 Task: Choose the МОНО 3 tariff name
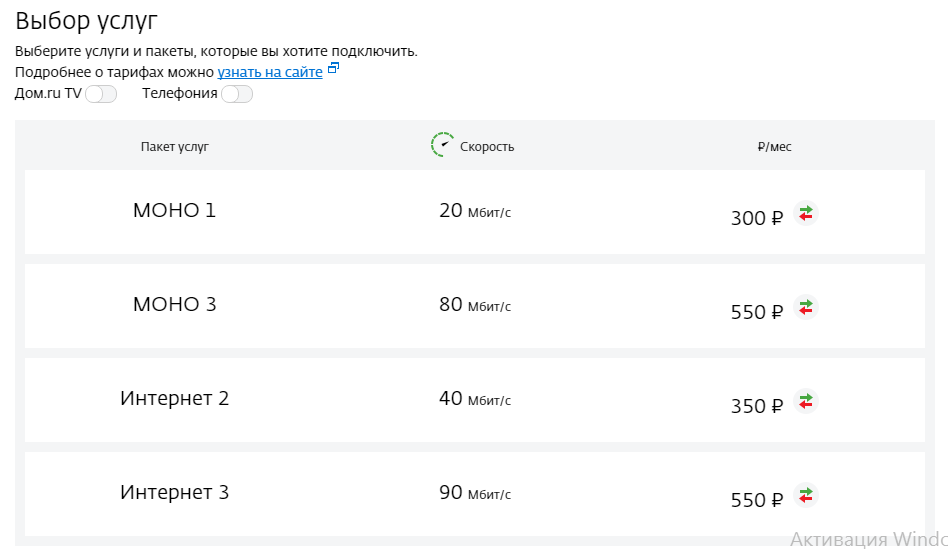point(175,305)
